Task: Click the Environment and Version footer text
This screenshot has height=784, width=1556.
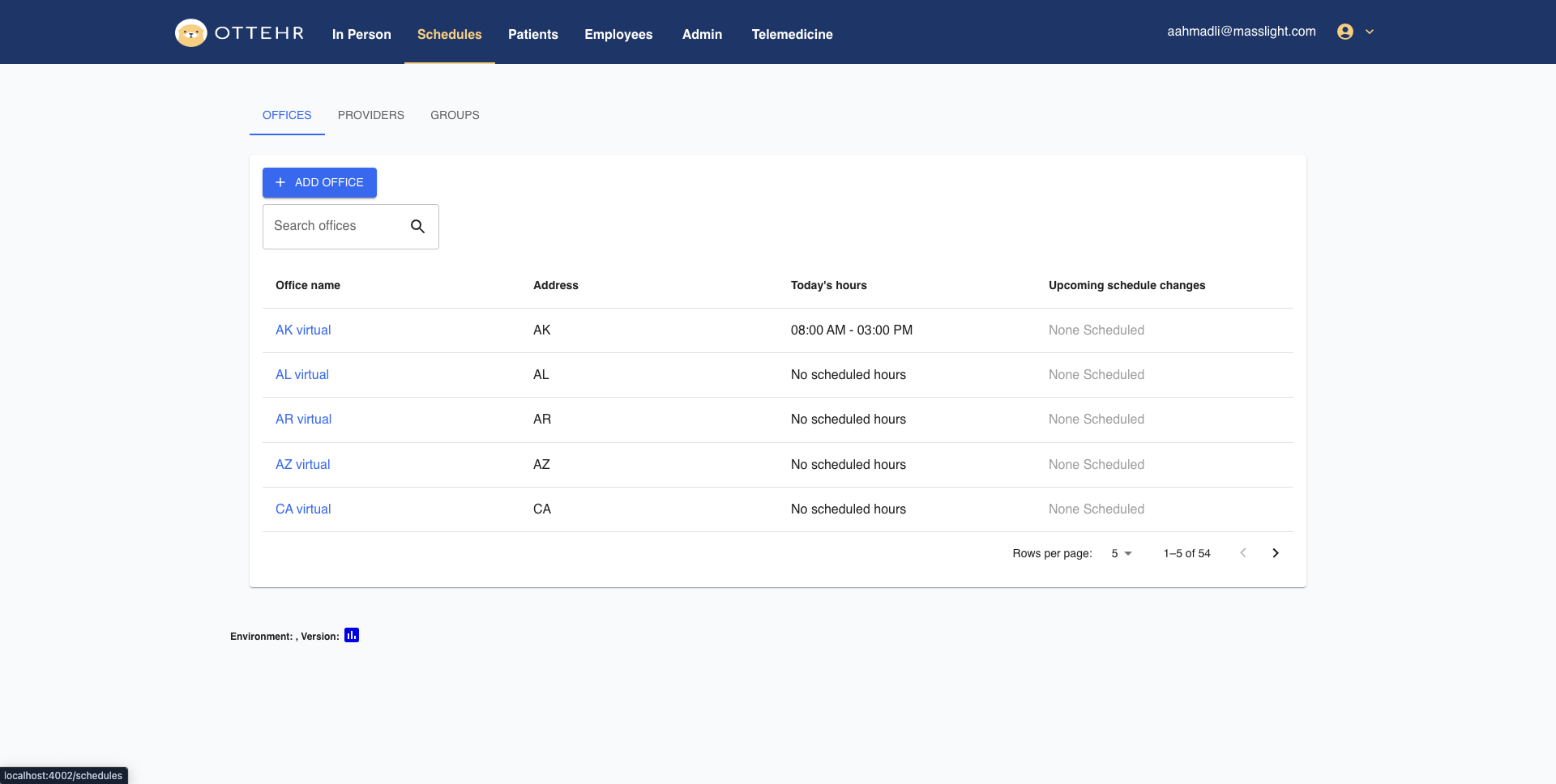Action: coord(284,637)
